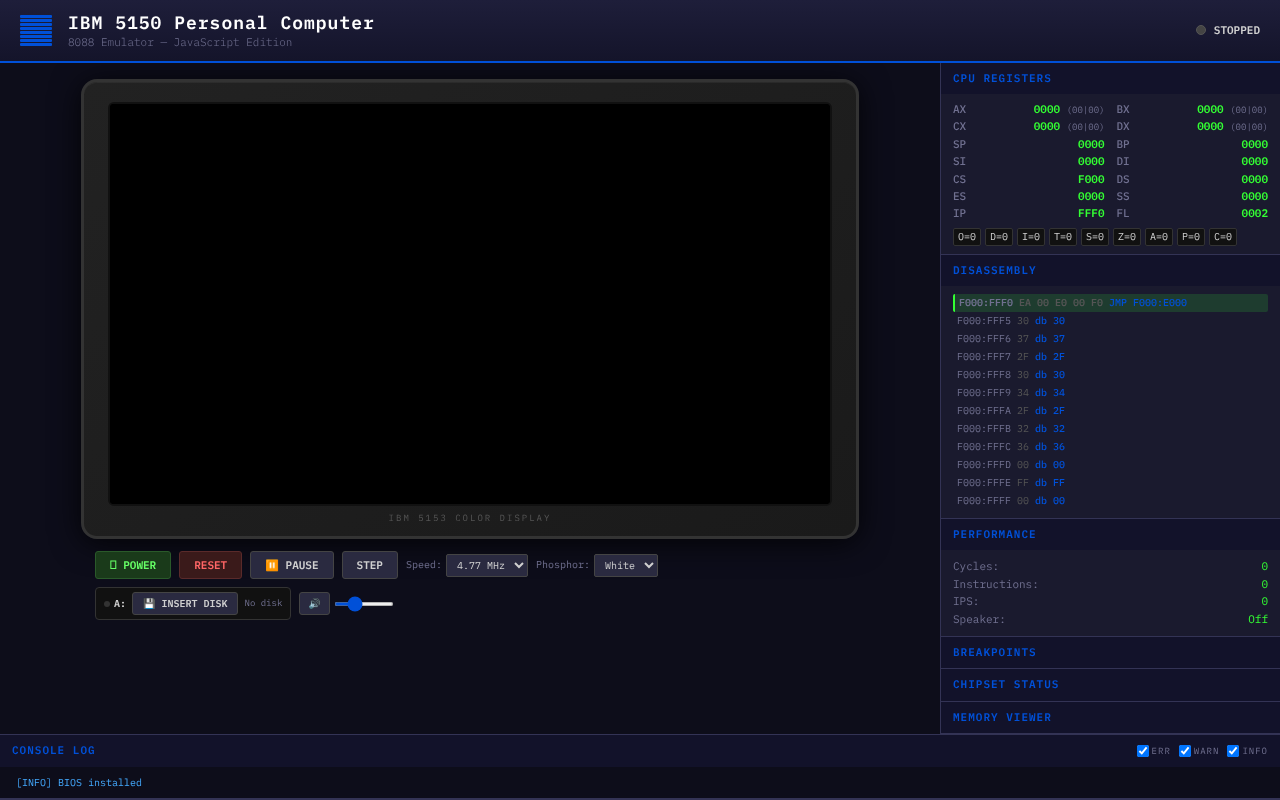Select disassembly line F000:FFF8

(x=1110, y=375)
